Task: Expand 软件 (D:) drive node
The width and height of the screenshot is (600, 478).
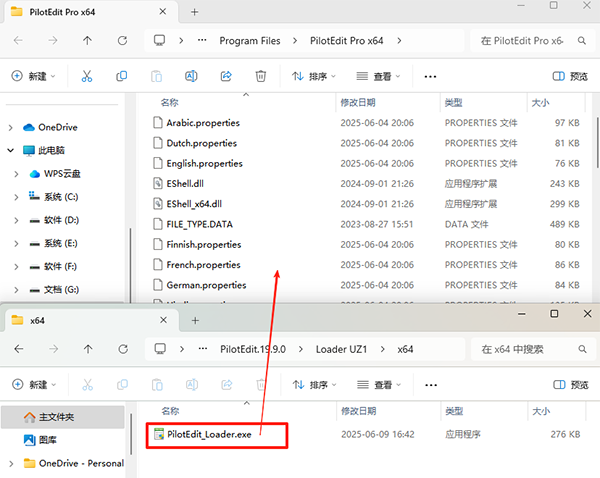Action: coord(16,220)
